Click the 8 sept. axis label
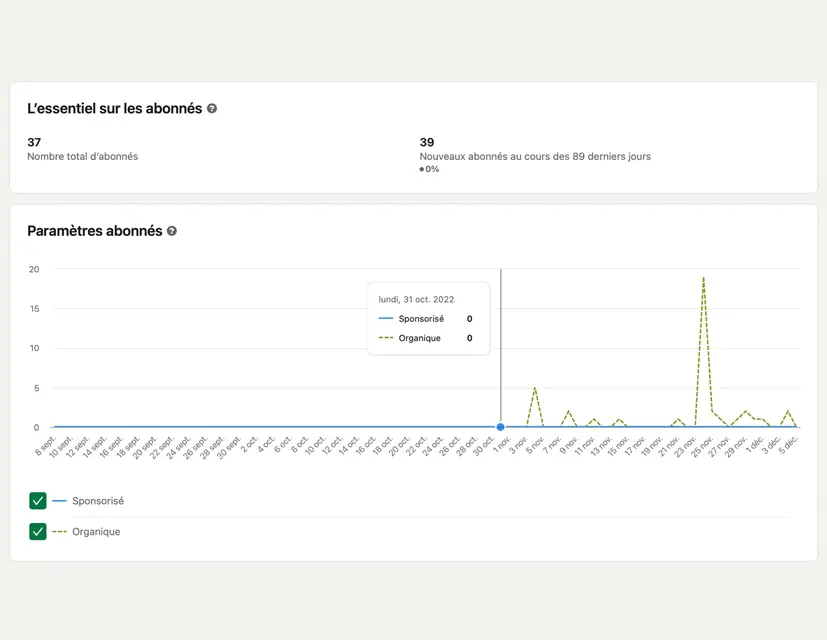 click(x=45, y=446)
